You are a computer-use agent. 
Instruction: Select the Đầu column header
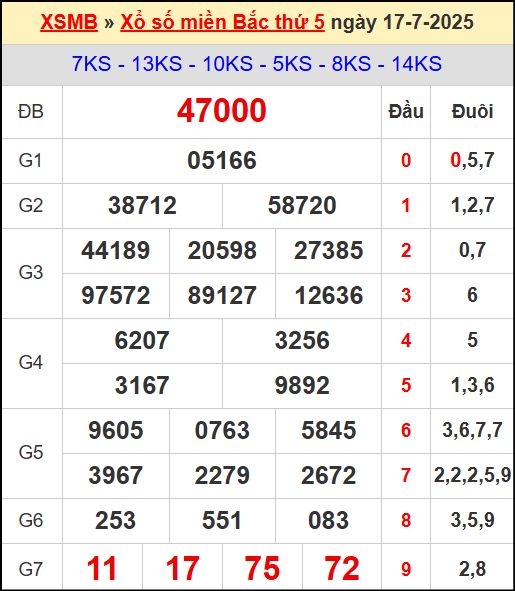(x=406, y=112)
